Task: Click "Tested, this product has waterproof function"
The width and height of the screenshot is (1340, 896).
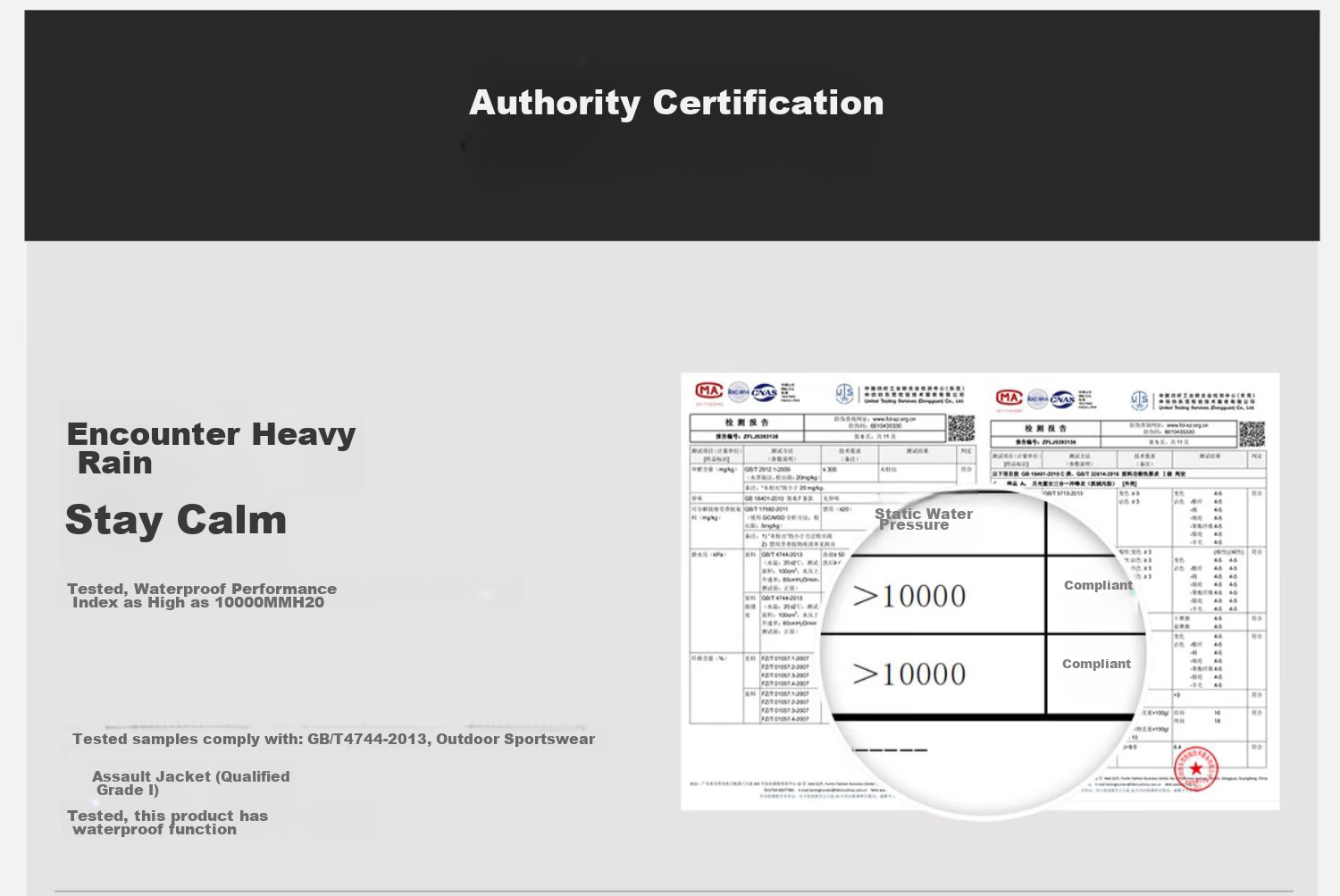Action: (x=167, y=823)
